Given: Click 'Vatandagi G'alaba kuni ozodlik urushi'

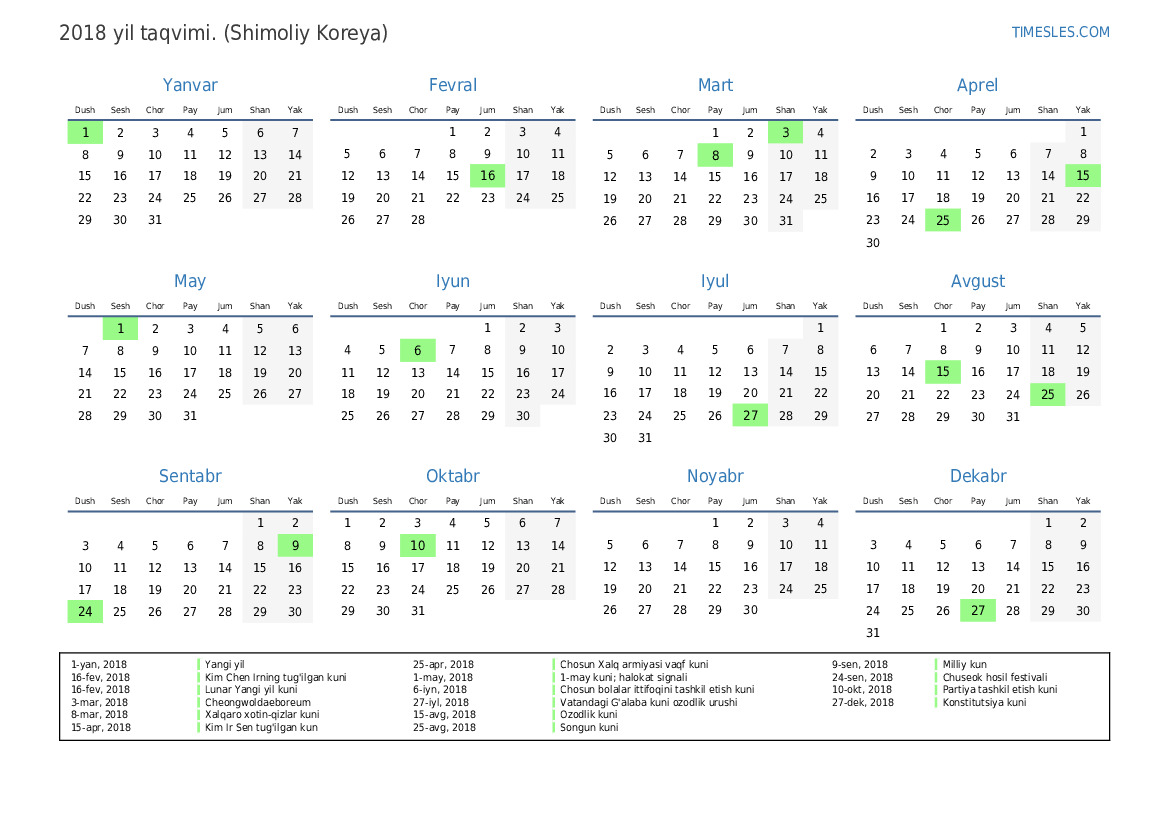Looking at the screenshot, I should (649, 702).
